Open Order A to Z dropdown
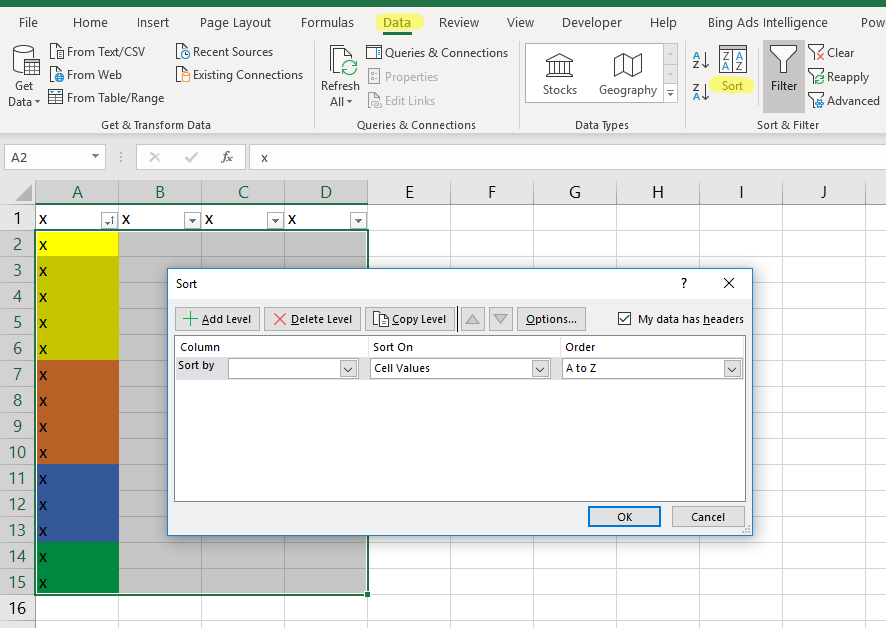The width and height of the screenshot is (886, 628). coord(732,369)
